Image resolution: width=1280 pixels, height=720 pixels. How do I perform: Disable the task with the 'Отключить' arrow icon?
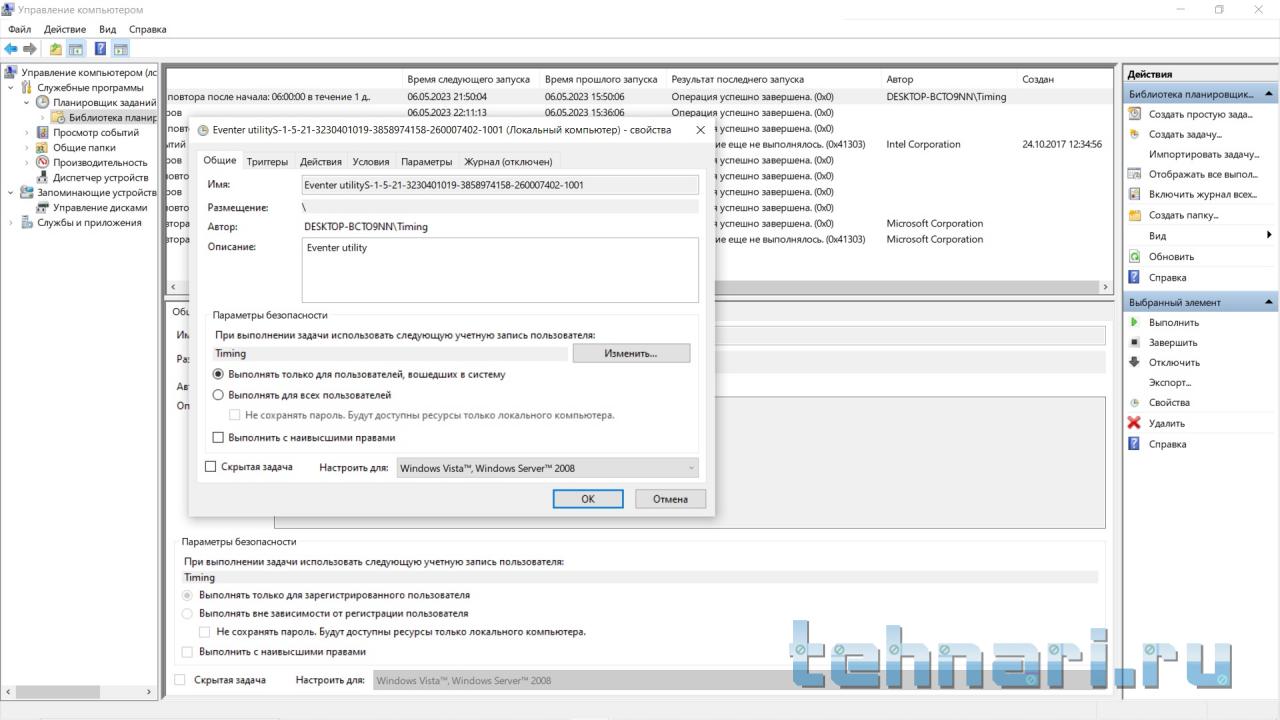[x=1134, y=362]
